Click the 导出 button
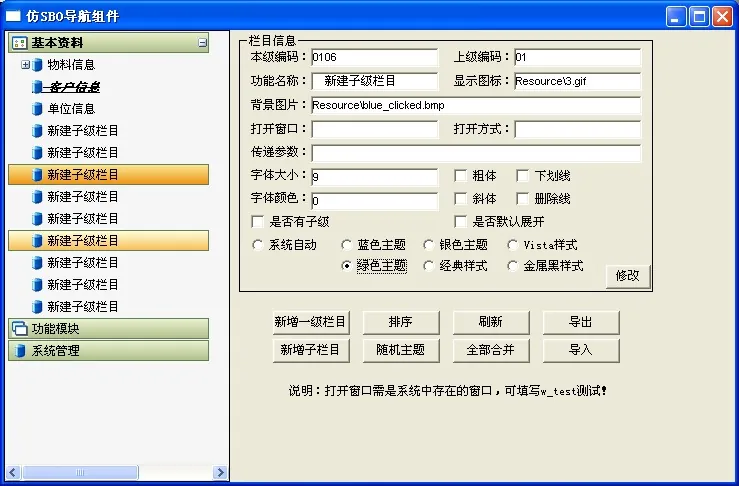The image size is (739, 486). pos(581,322)
